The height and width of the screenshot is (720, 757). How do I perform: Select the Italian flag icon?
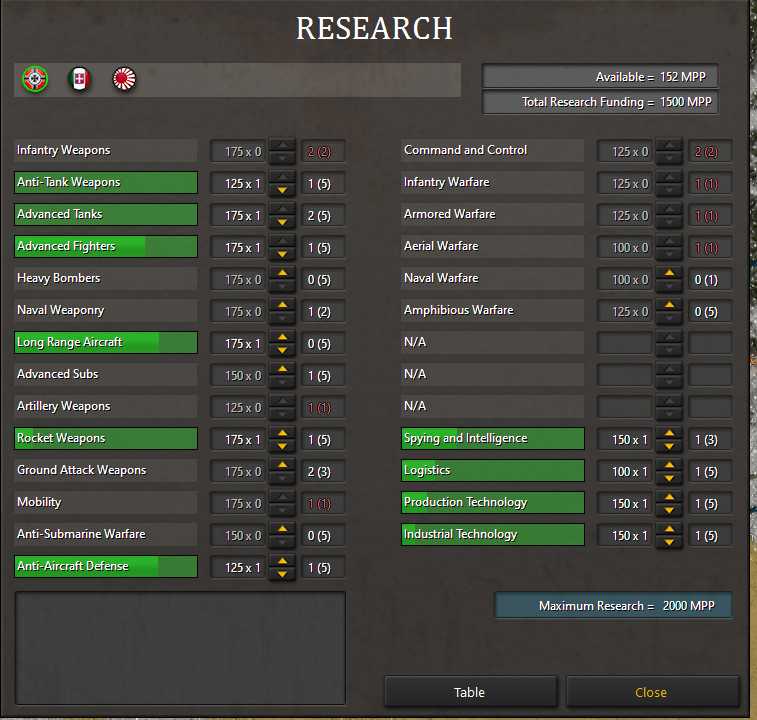pyautogui.click(x=80, y=79)
